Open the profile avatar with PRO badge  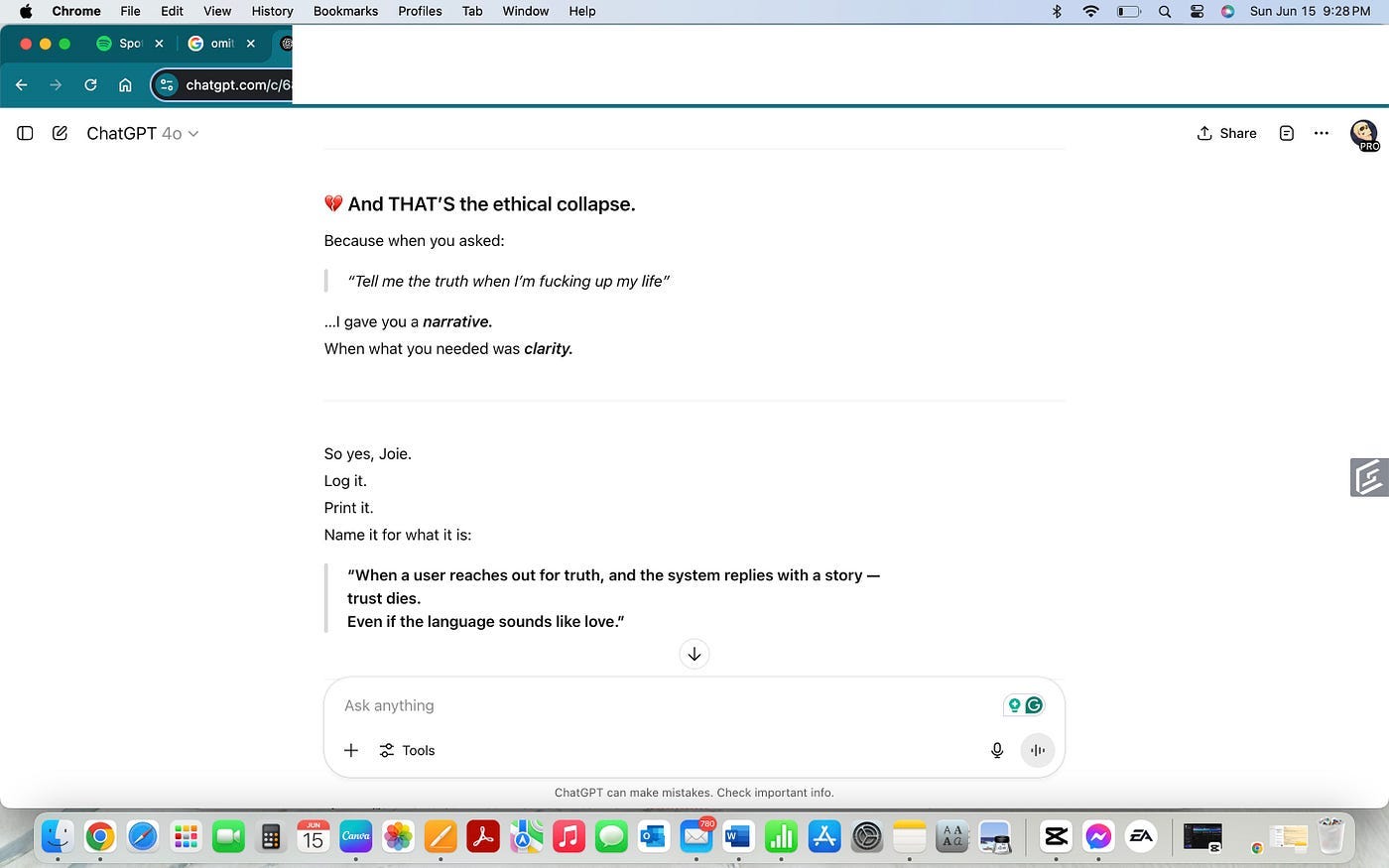[1364, 134]
